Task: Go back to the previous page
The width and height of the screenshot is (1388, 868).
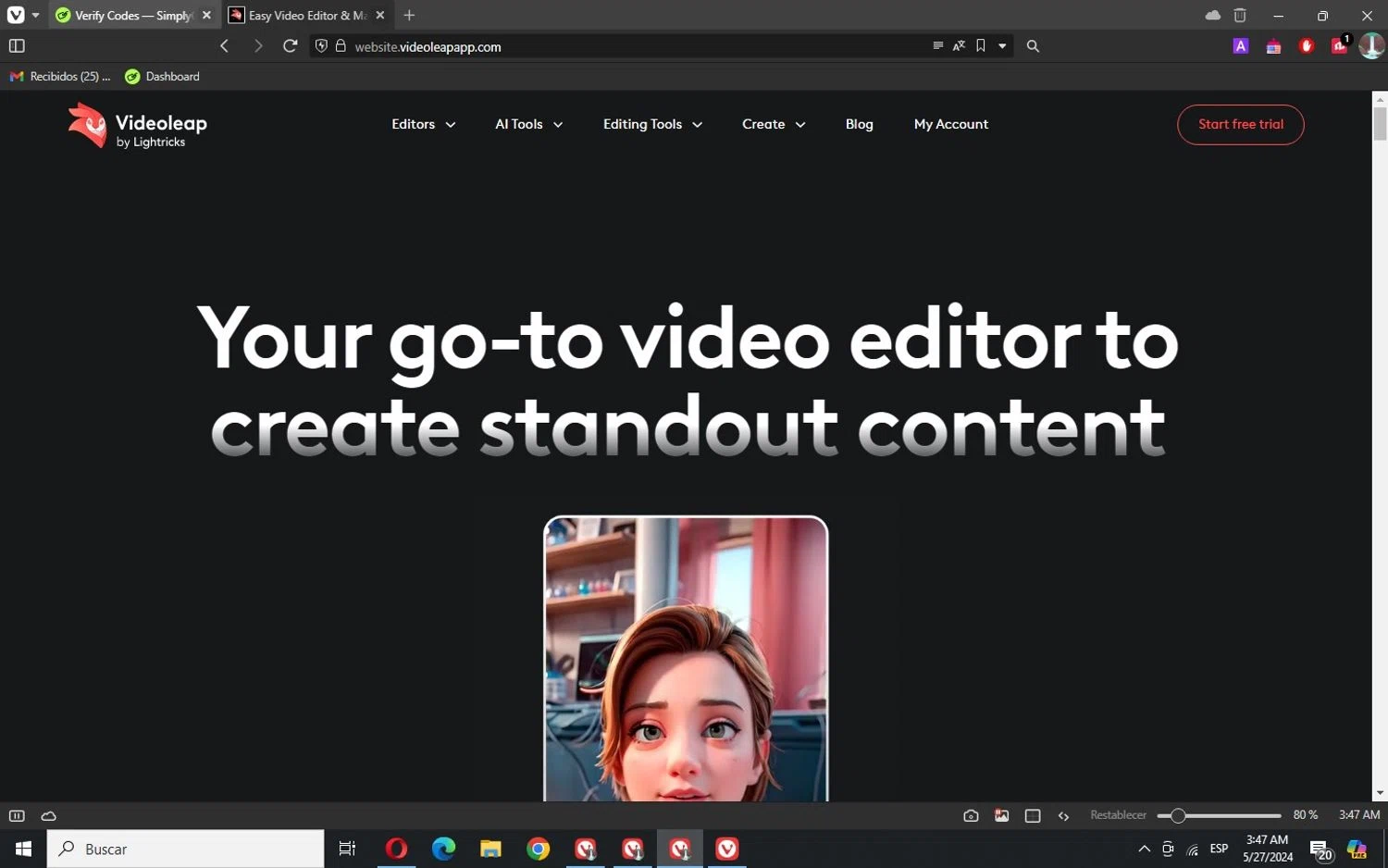Action: coord(224,45)
